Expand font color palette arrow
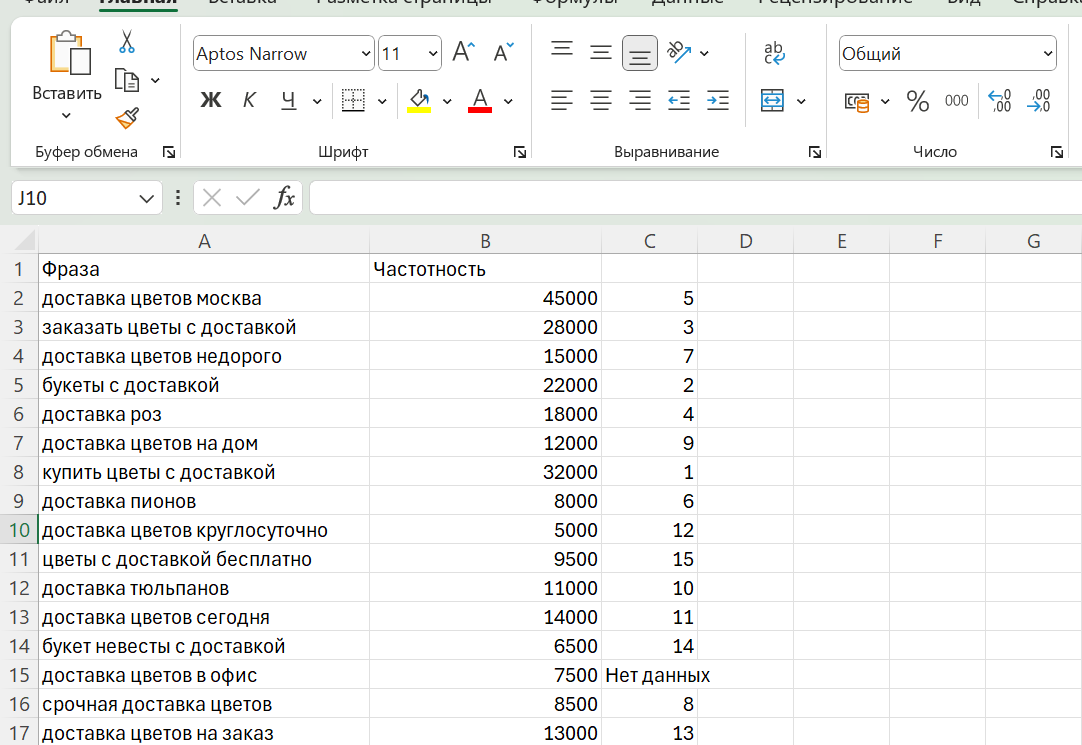1082x745 pixels. pyautogui.click(x=508, y=101)
